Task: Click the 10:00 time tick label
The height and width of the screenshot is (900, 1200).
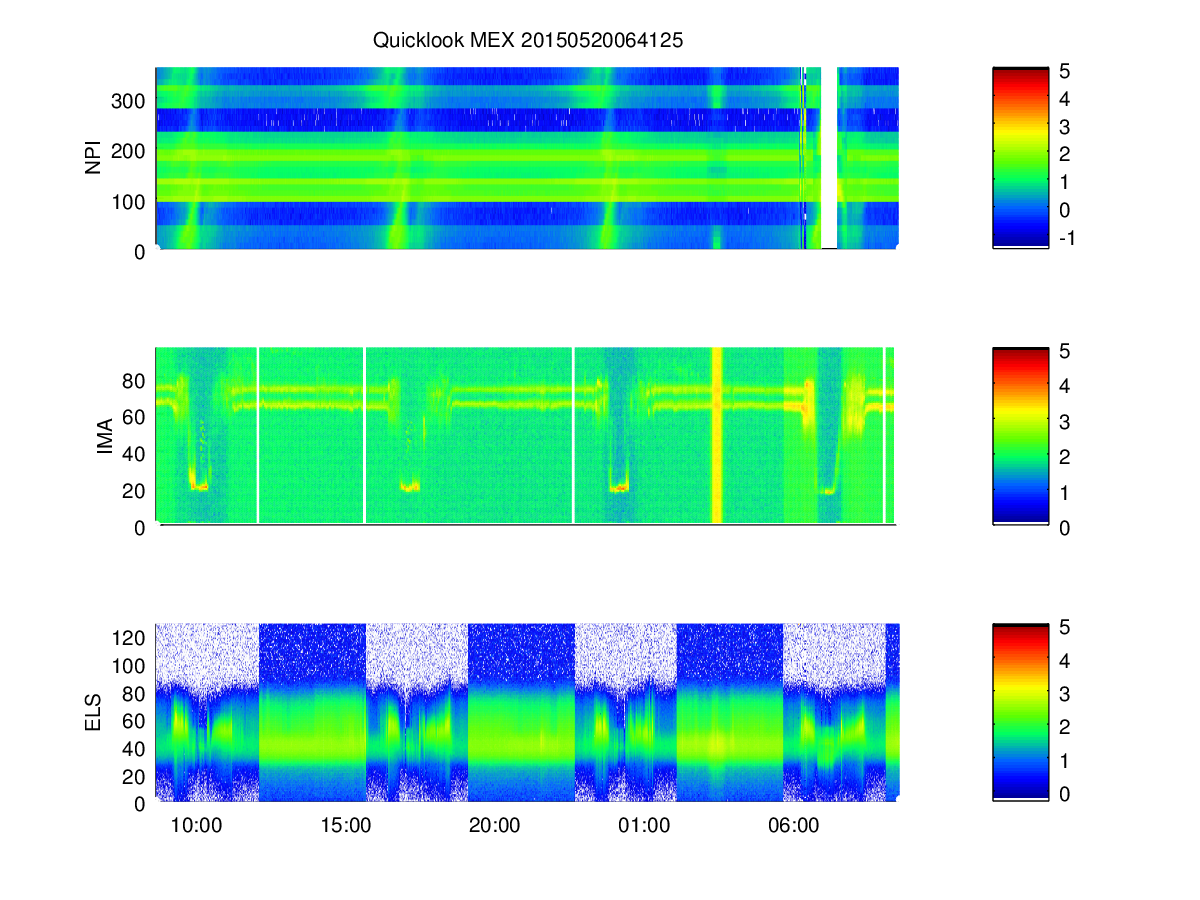Action: [195, 826]
